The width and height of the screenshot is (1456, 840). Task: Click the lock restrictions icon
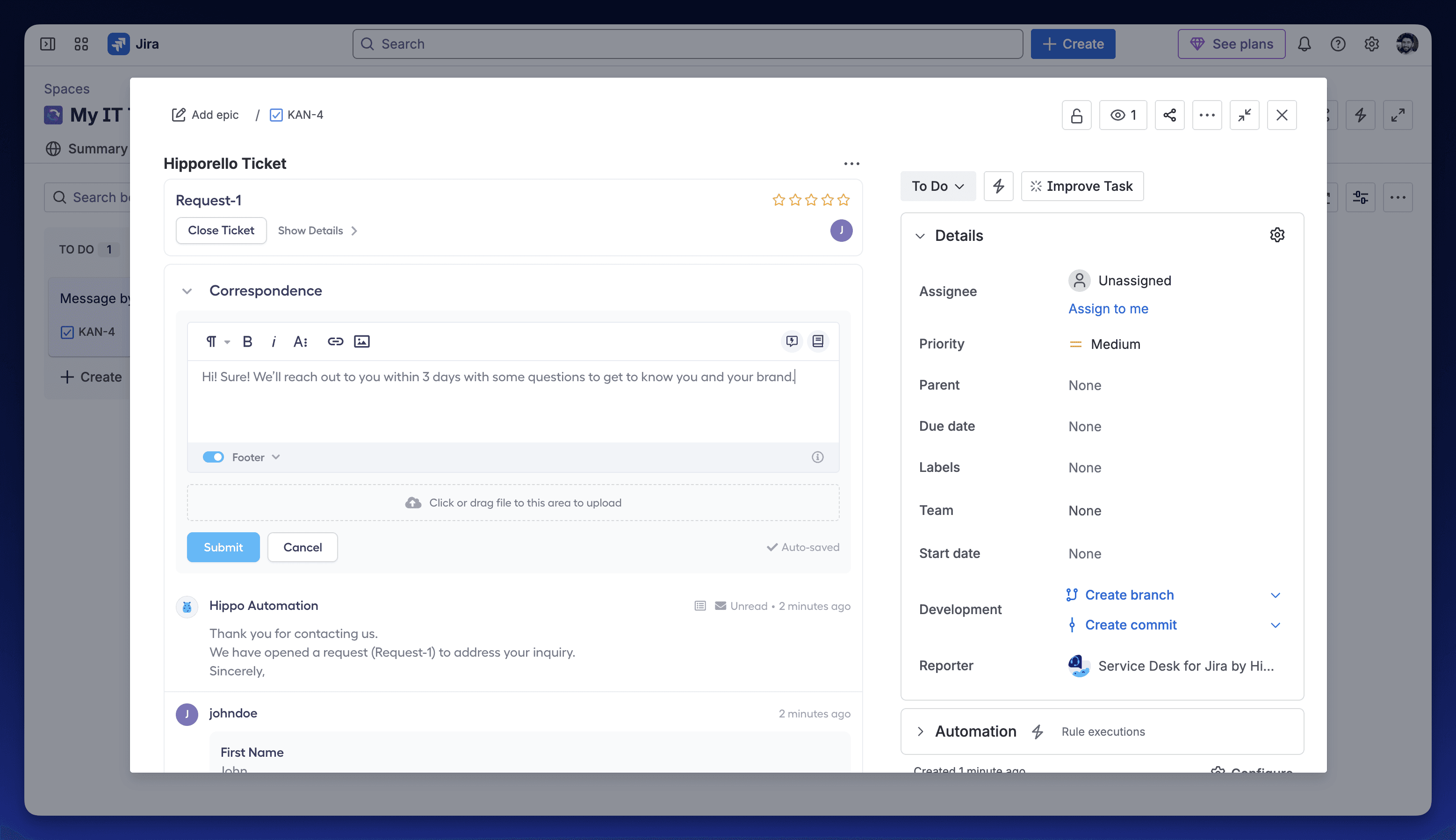[x=1076, y=115]
